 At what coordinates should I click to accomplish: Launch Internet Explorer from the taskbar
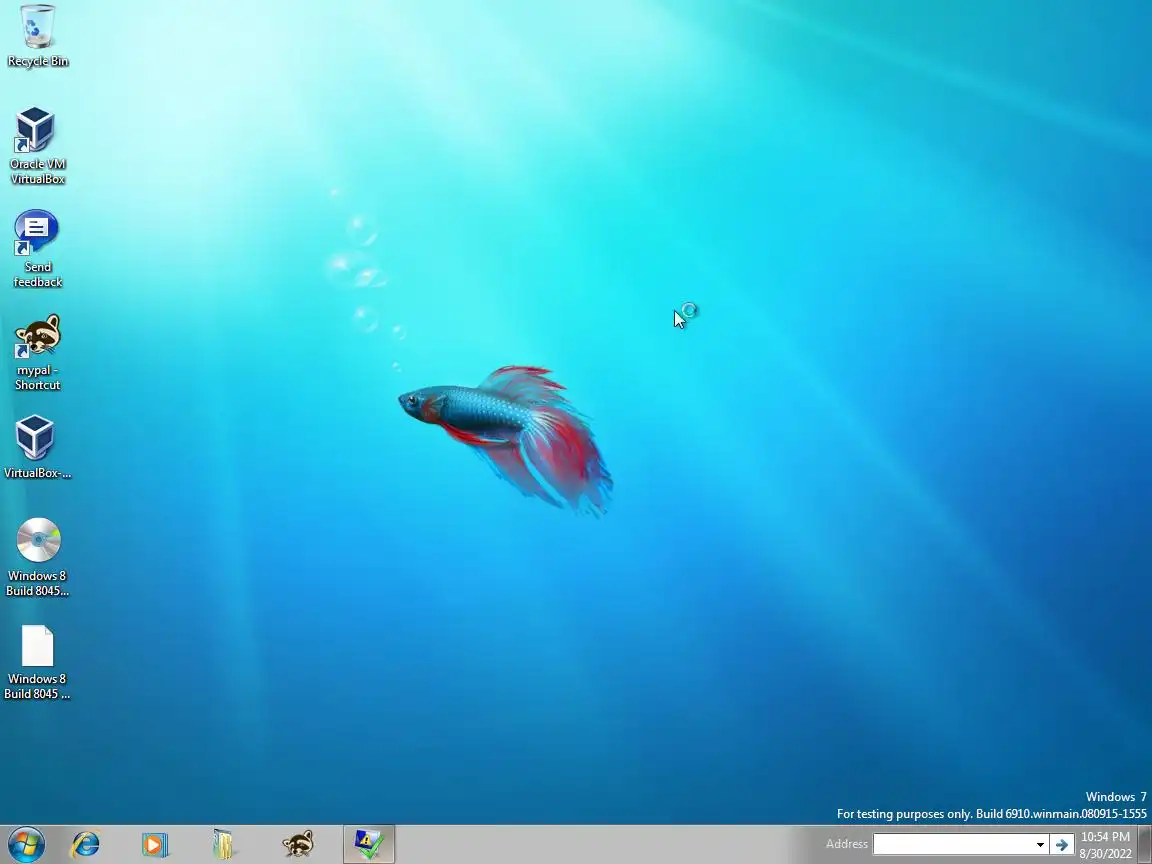coord(85,844)
